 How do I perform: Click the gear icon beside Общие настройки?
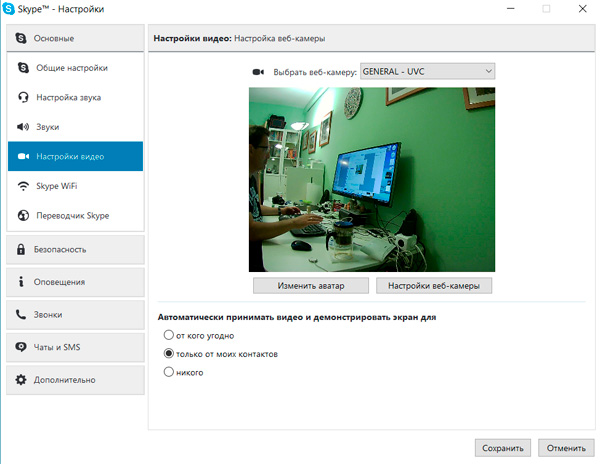23,68
